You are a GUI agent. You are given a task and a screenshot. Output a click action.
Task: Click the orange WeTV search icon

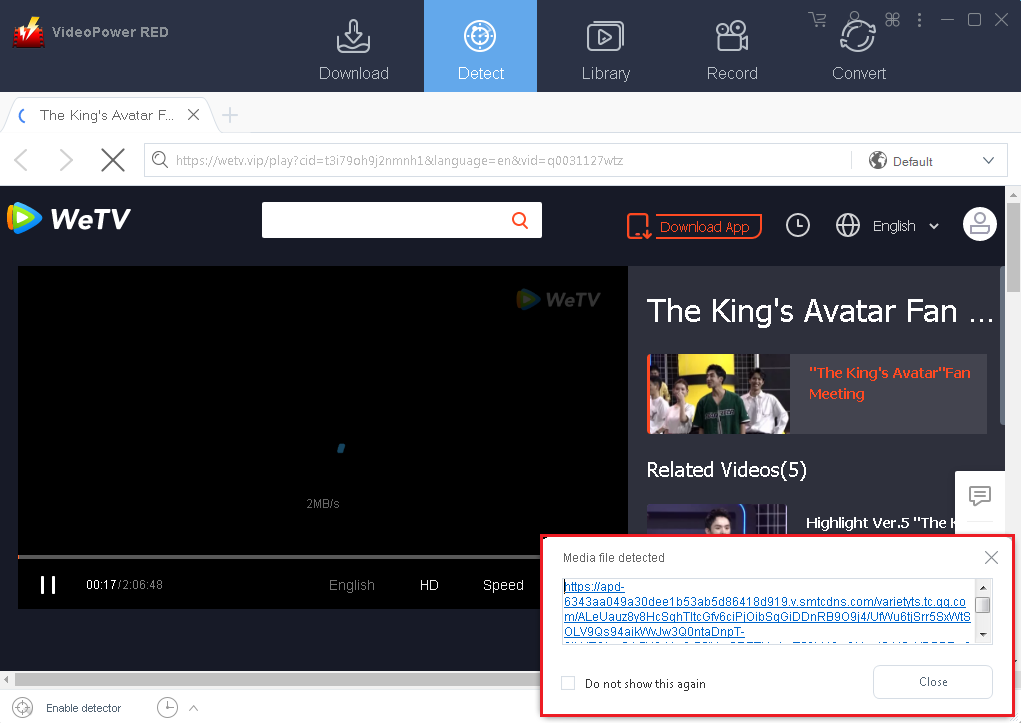520,220
